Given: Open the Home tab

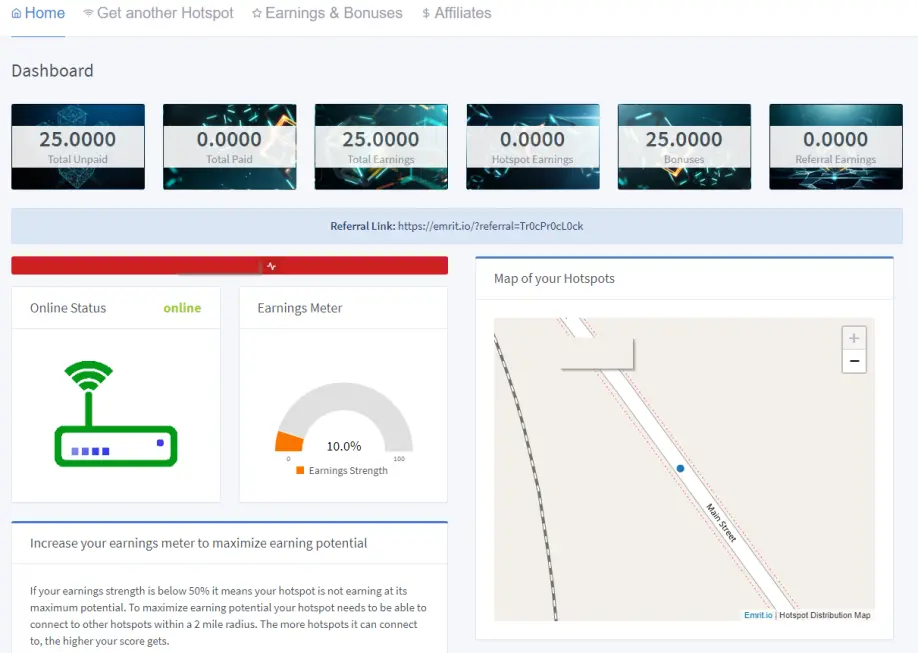Looking at the screenshot, I should click(x=38, y=13).
